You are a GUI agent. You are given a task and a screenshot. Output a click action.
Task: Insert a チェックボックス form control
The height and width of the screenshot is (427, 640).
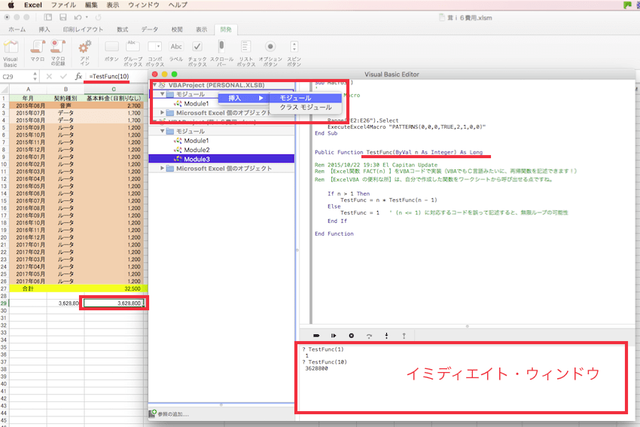pos(197,53)
